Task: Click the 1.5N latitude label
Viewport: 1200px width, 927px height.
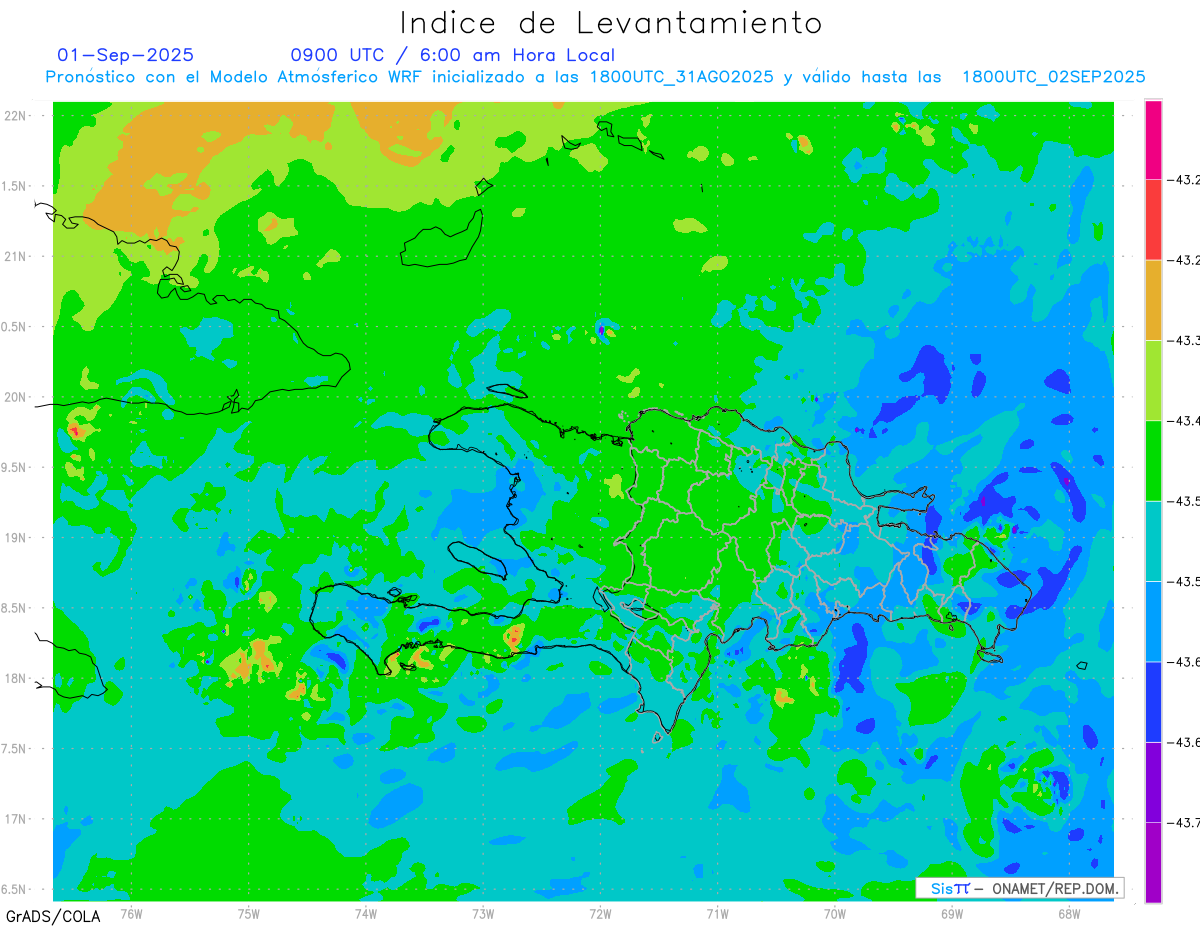Action: pos(14,186)
